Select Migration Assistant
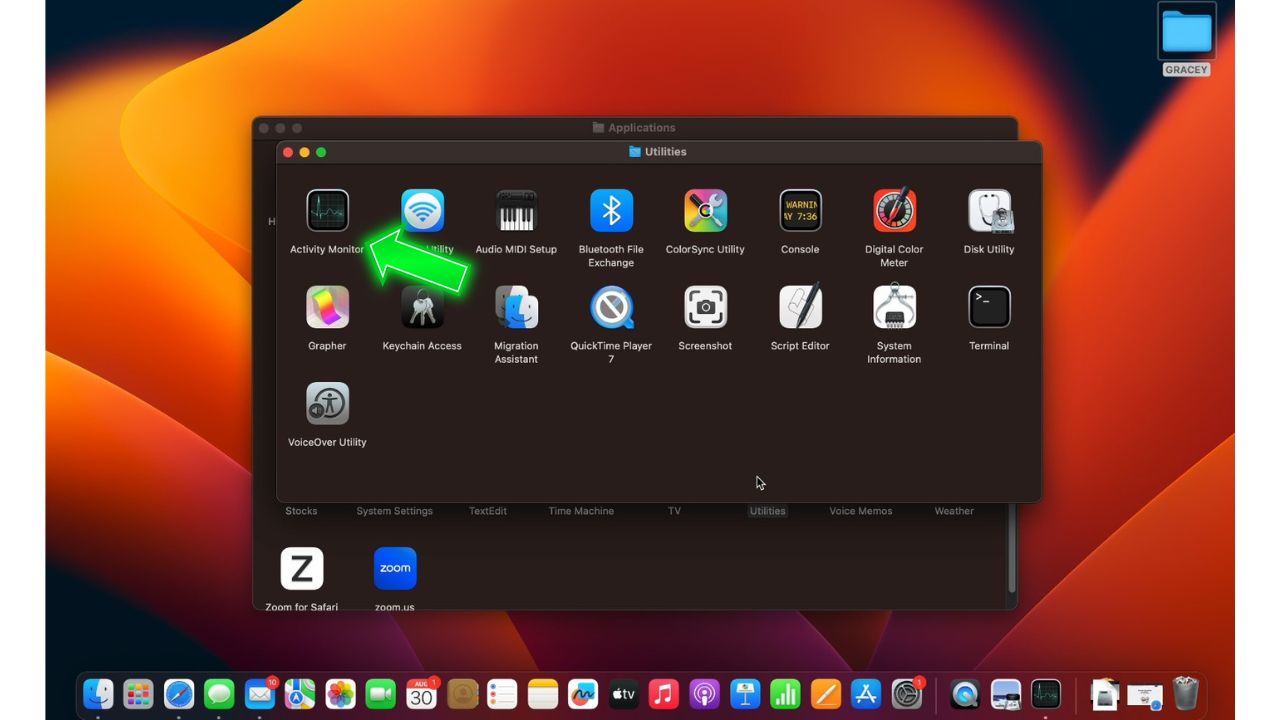 (x=516, y=307)
